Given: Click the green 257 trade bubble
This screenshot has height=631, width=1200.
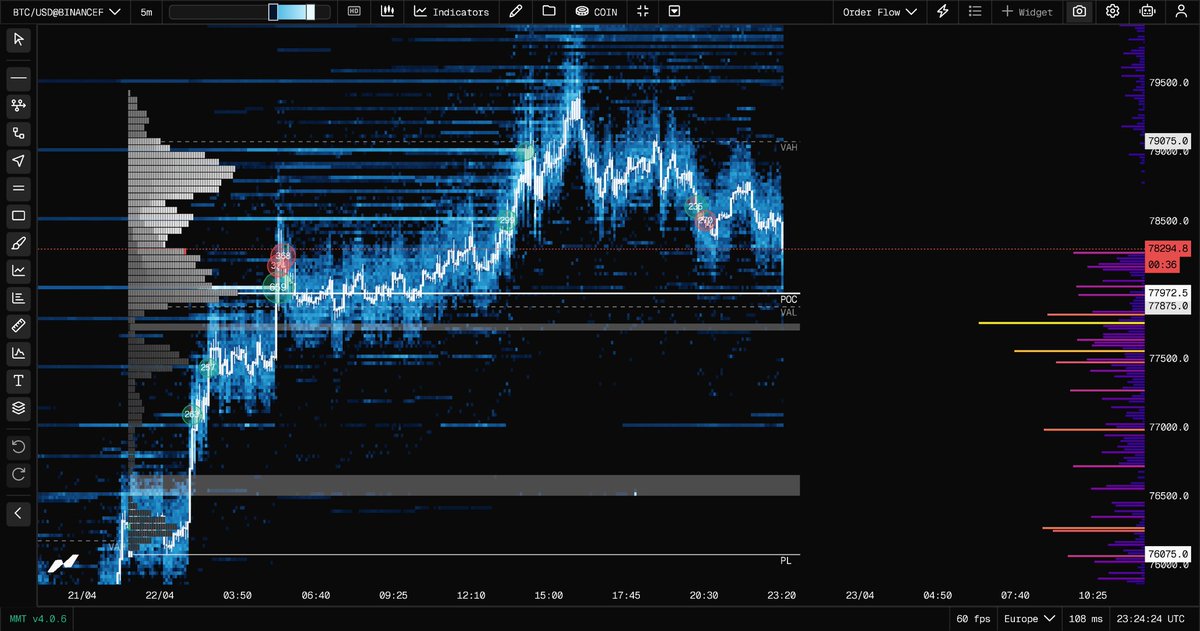Looking at the screenshot, I should pyautogui.click(x=207, y=368).
